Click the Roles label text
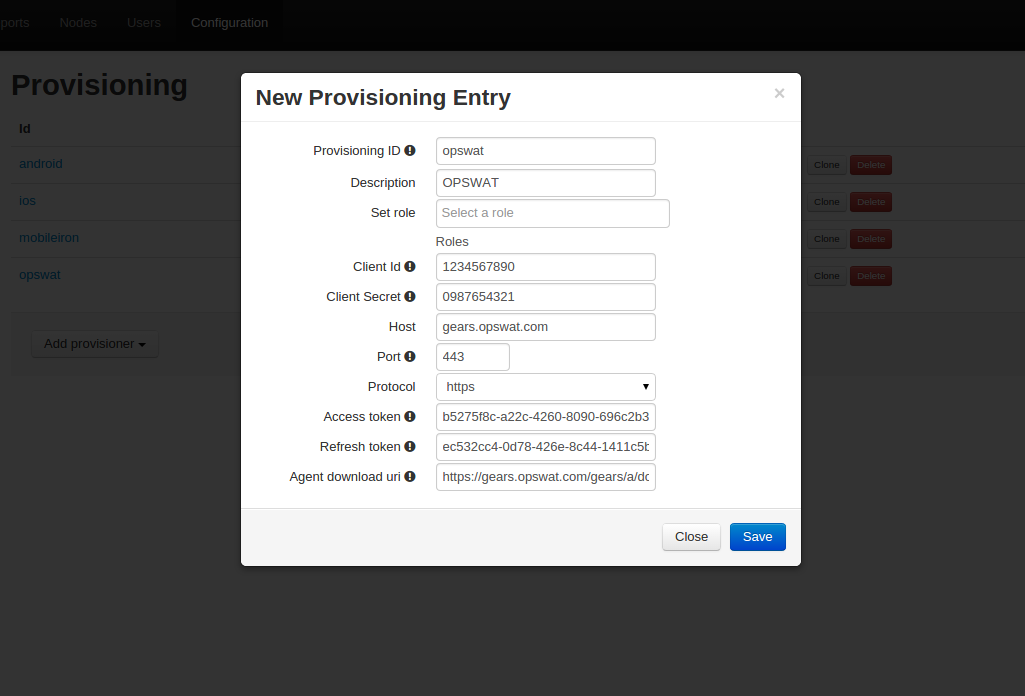The image size is (1025, 696). (452, 242)
